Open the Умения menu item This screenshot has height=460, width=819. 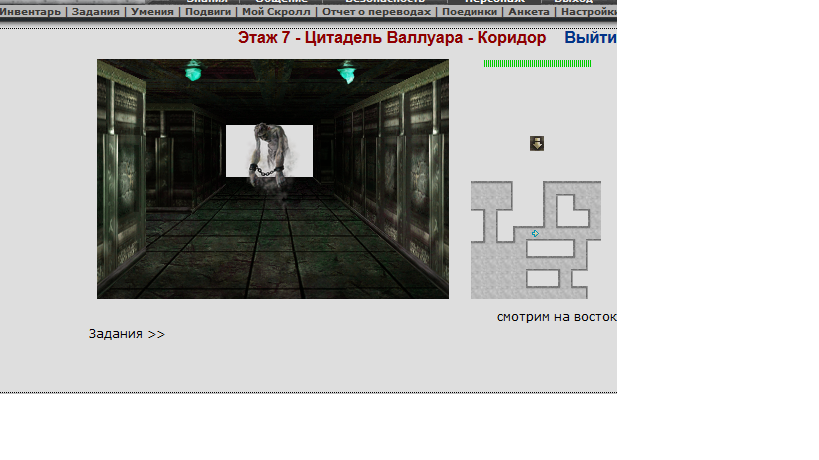click(152, 12)
